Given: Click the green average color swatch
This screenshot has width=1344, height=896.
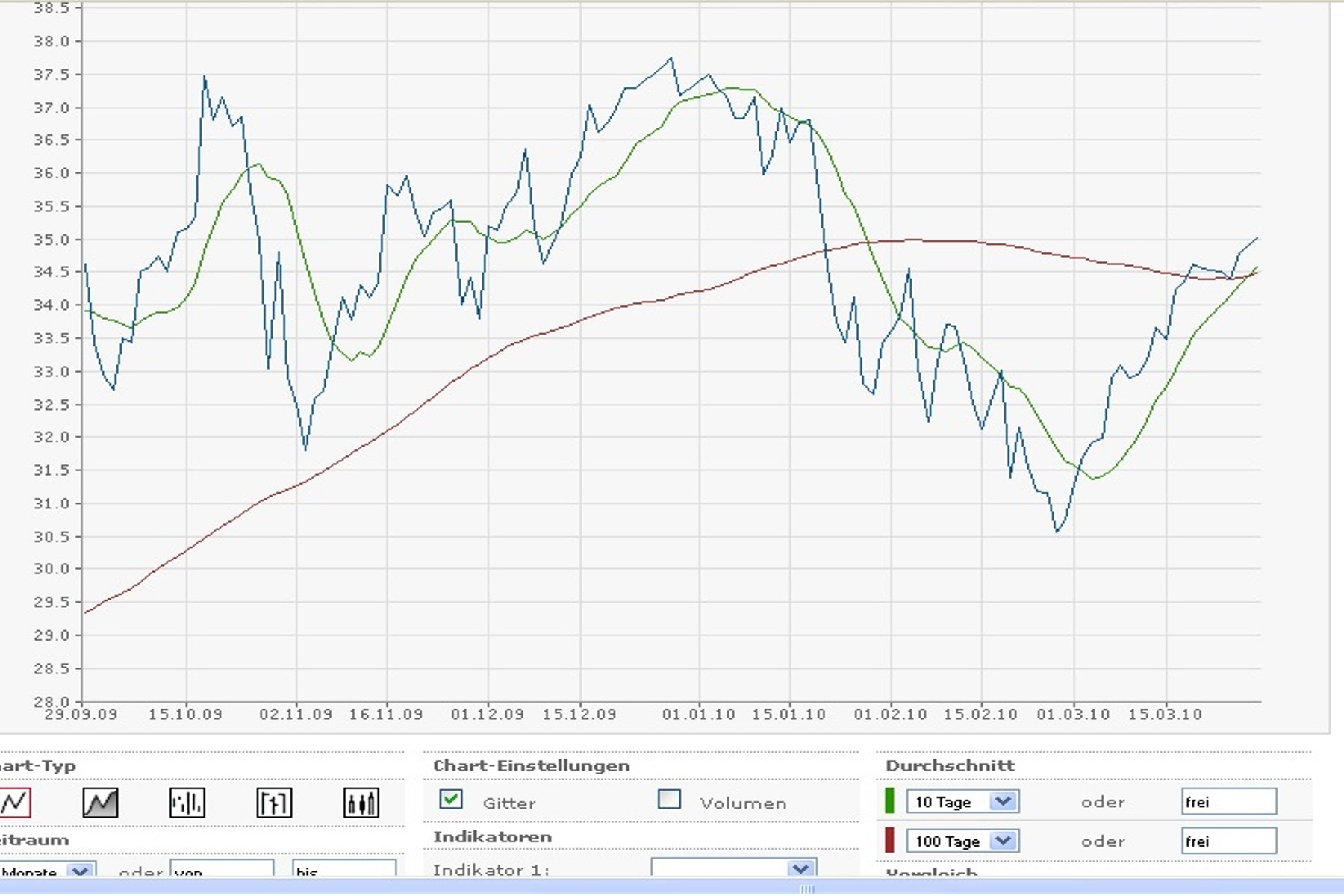Looking at the screenshot, I should [x=889, y=801].
